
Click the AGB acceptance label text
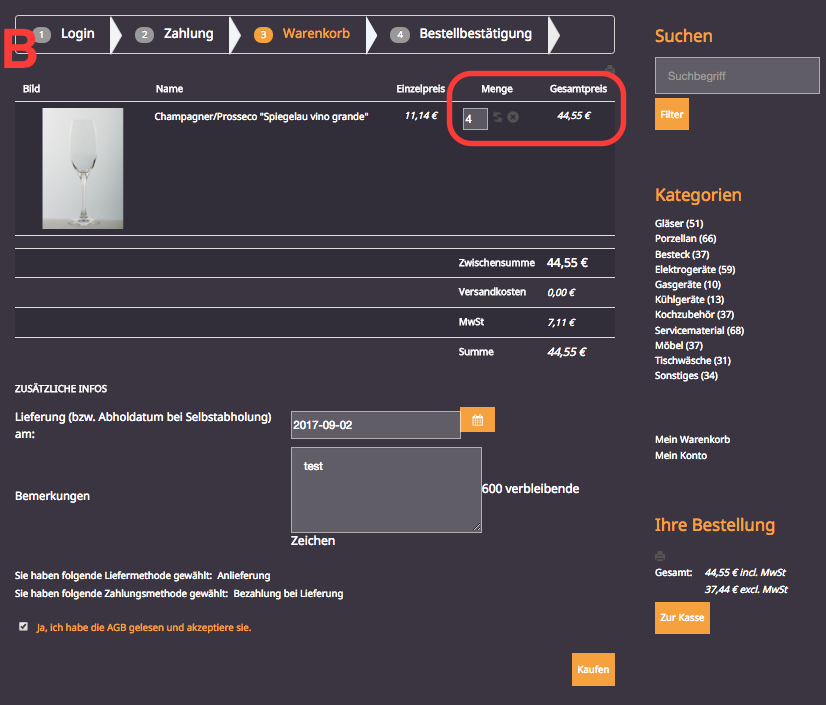[144, 628]
